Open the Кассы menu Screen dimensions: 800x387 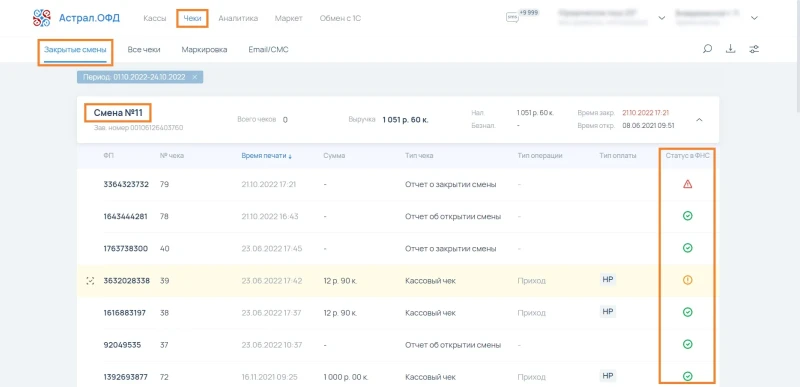[x=155, y=18]
